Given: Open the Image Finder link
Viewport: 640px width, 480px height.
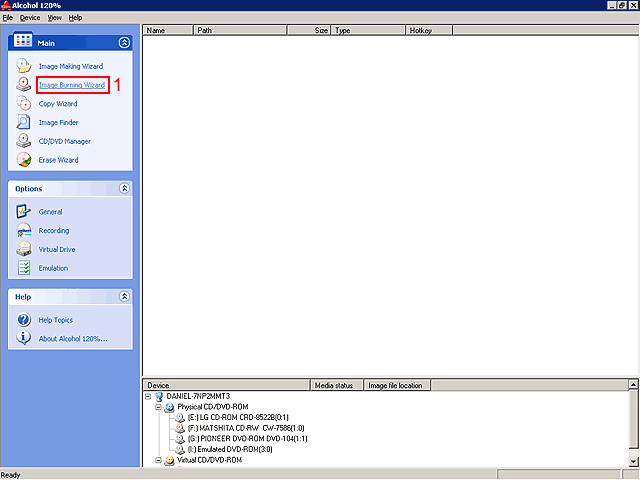Looking at the screenshot, I should click(x=58, y=122).
